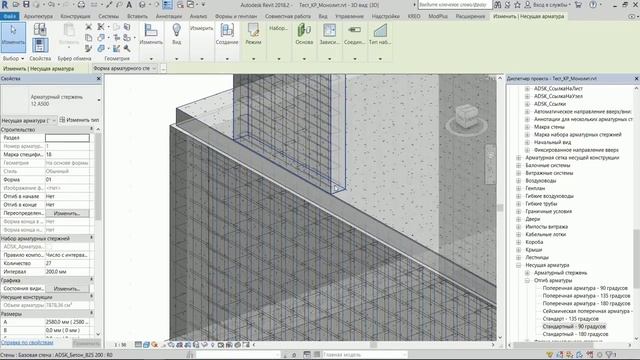This screenshot has height=360, width=640.
Task: Click the ellipsis button next to shape dropdown
Action: (163, 69)
